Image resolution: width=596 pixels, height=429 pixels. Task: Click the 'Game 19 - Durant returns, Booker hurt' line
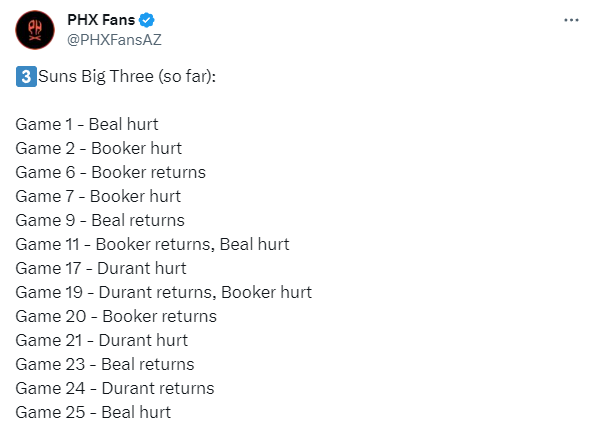click(x=163, y=292)
